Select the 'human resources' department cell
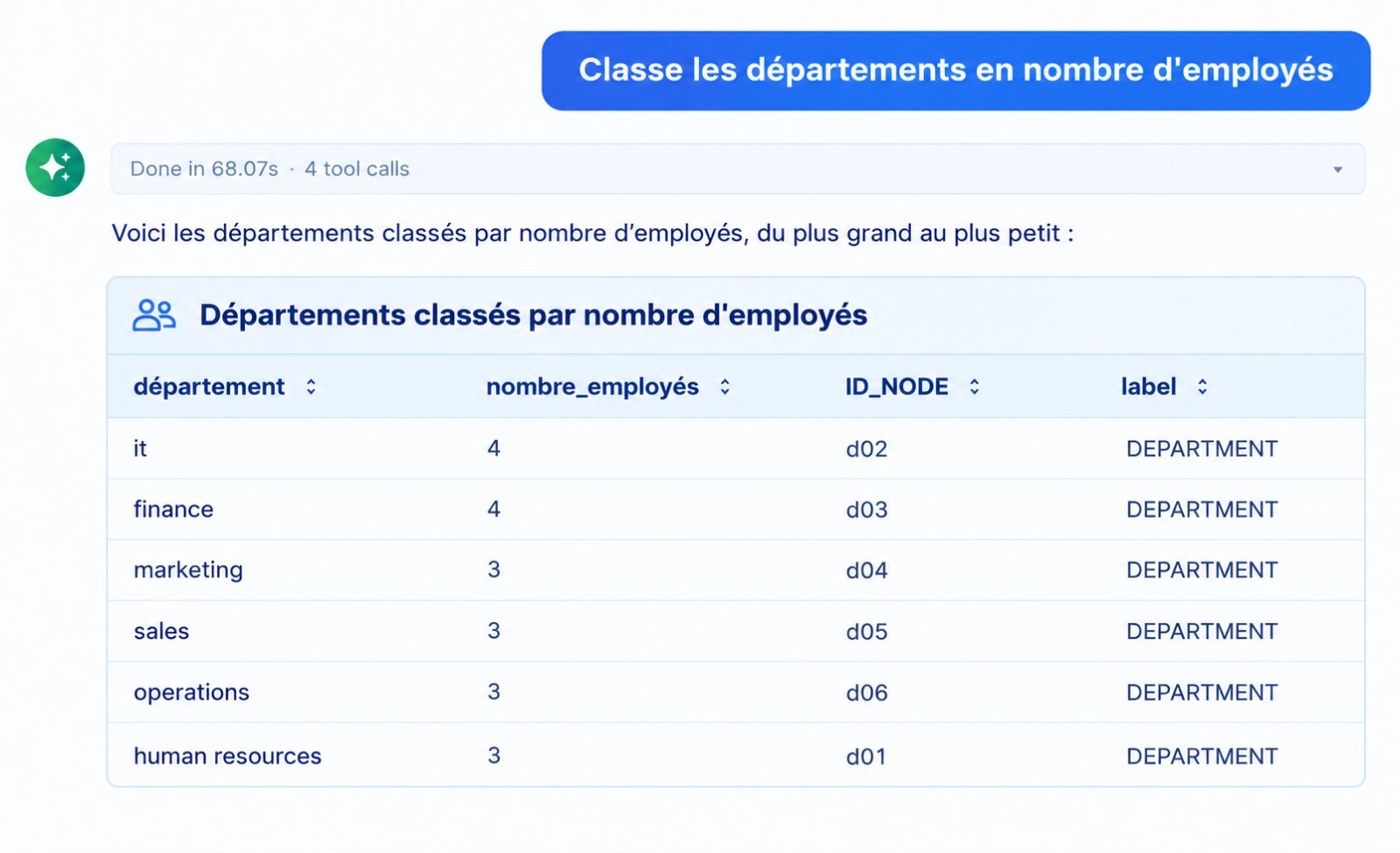Screen dimensions: 1400x853 pyautogui.click(x=227, y=756)
